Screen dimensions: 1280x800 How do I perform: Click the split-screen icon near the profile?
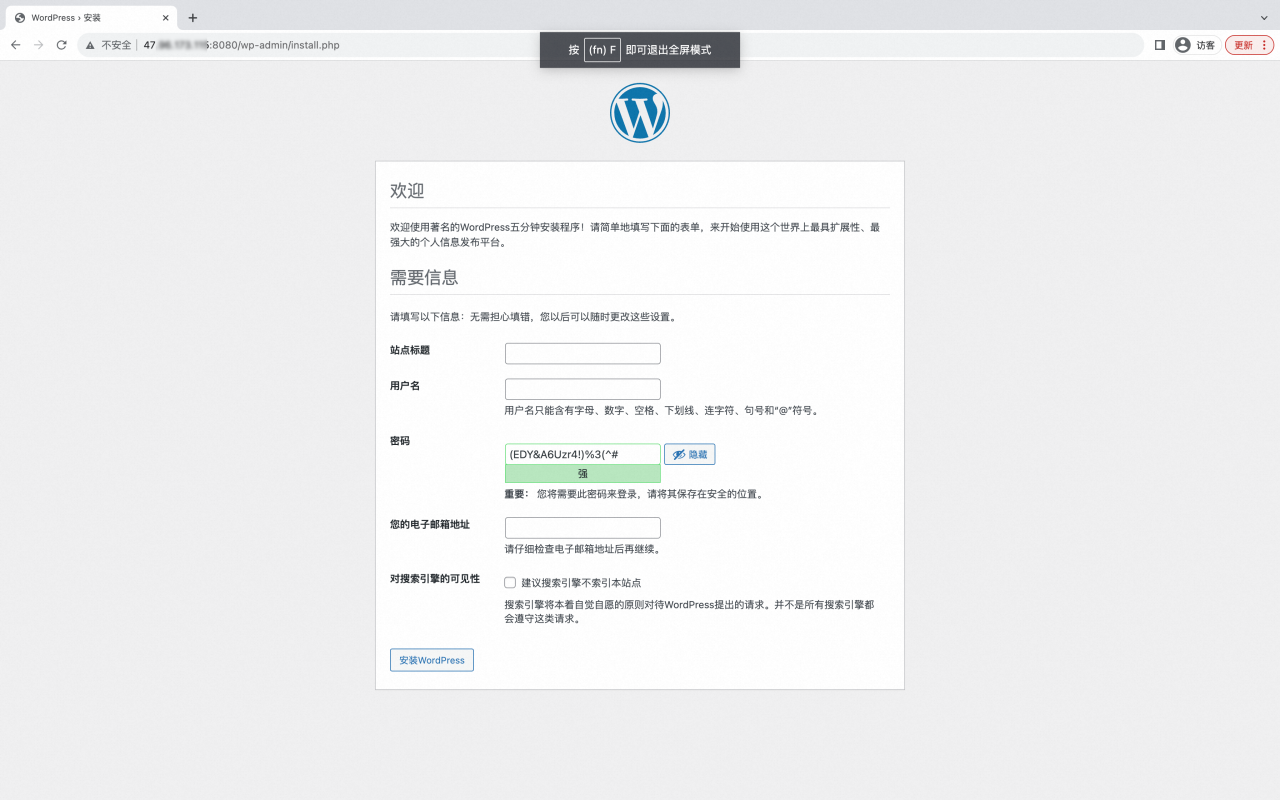coord(1159,44)
